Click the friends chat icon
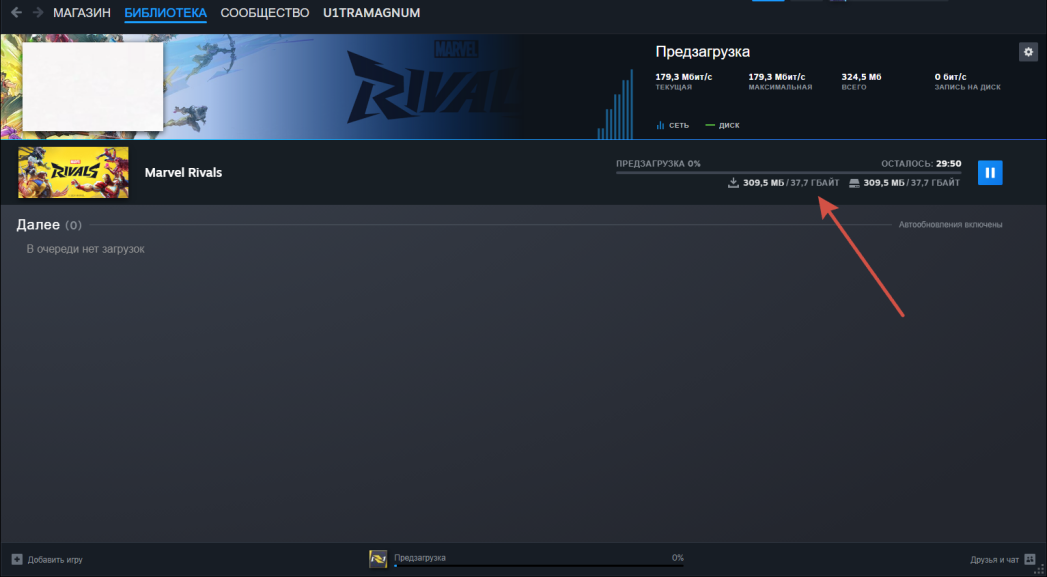This screenshot has height=577, width=1047. 1030,559
